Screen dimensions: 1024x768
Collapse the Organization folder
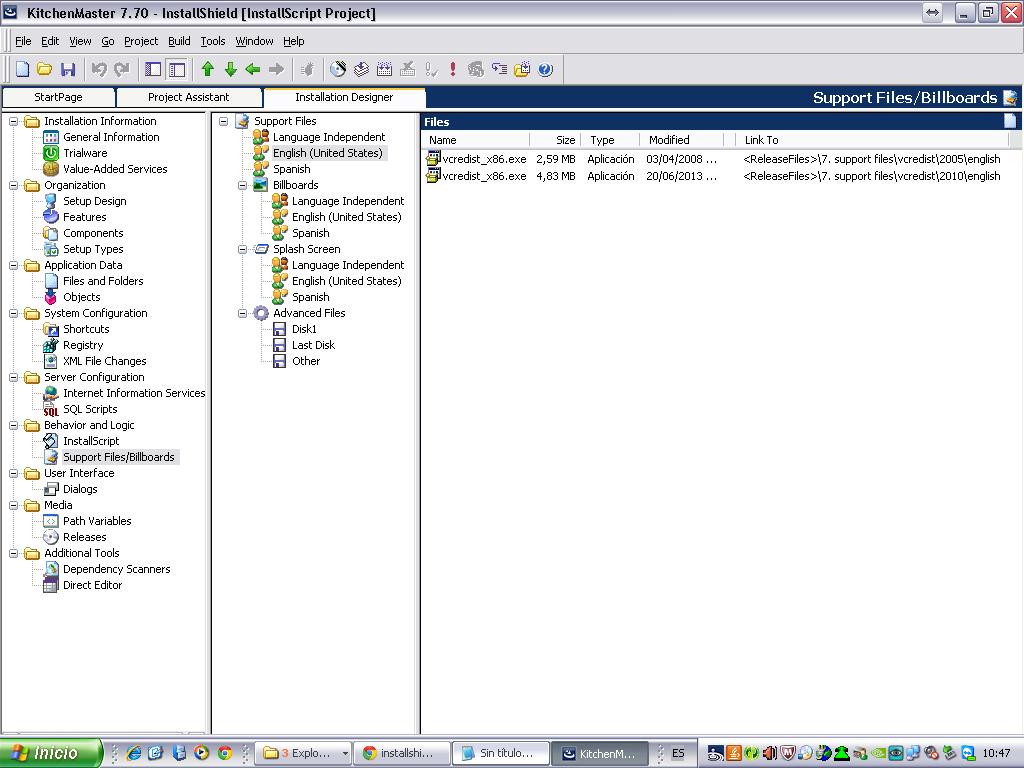pos(13,185)
